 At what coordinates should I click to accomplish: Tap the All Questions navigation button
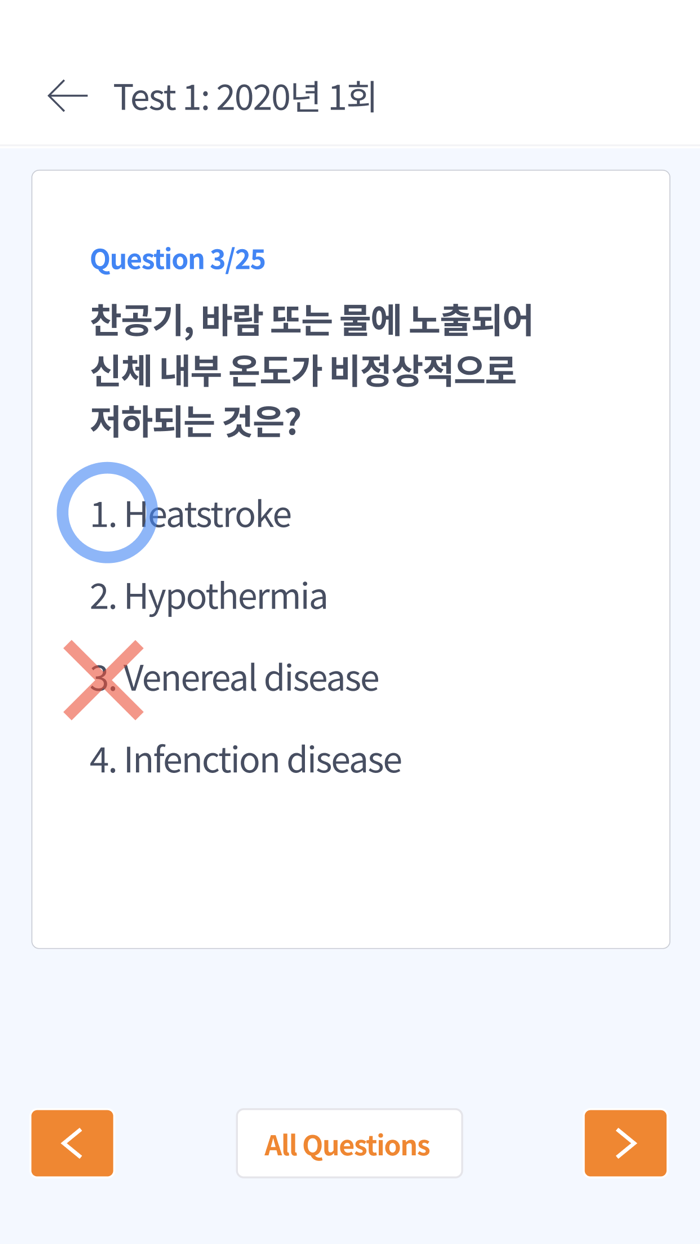pyautogui.click(x=349, y=1142)
